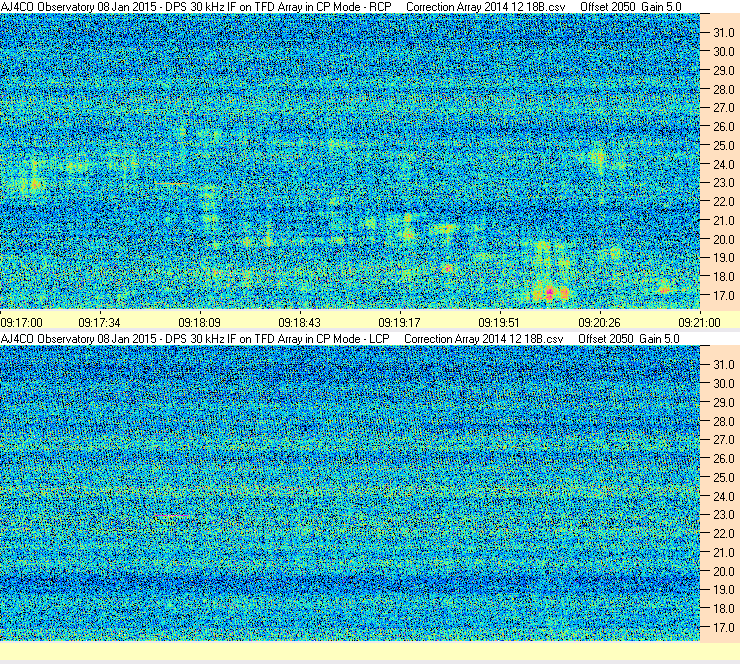Click the 21.0 frequency label on RCP axis

pos(724,221)
